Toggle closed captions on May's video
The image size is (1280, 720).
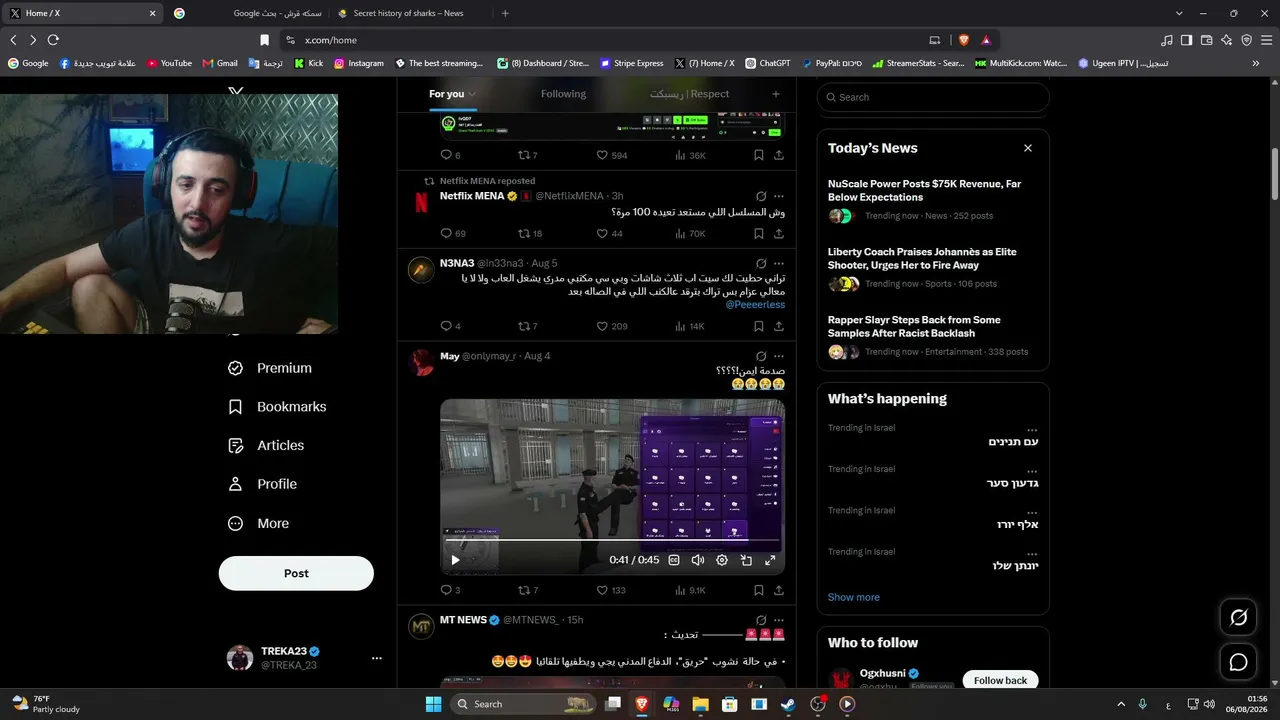[x=674, y=560]
